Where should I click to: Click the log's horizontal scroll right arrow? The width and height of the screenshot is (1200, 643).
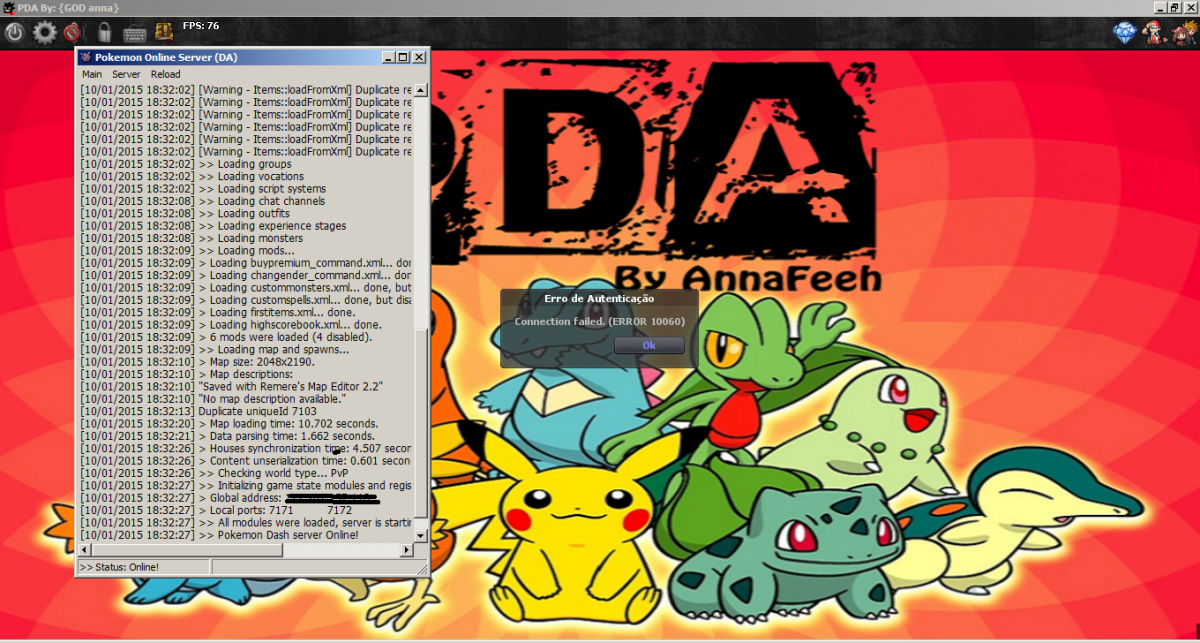(407, 550)
